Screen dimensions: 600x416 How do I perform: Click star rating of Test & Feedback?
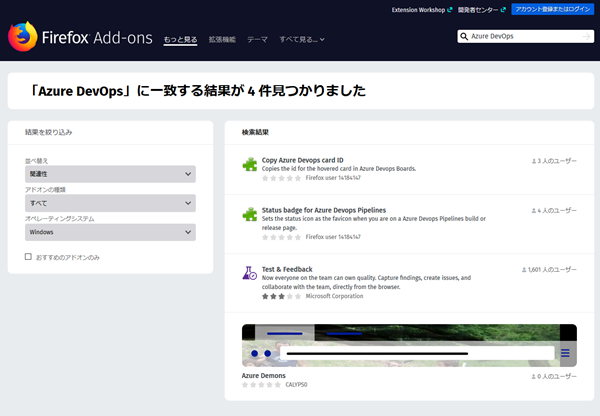[x=281, y=296]
